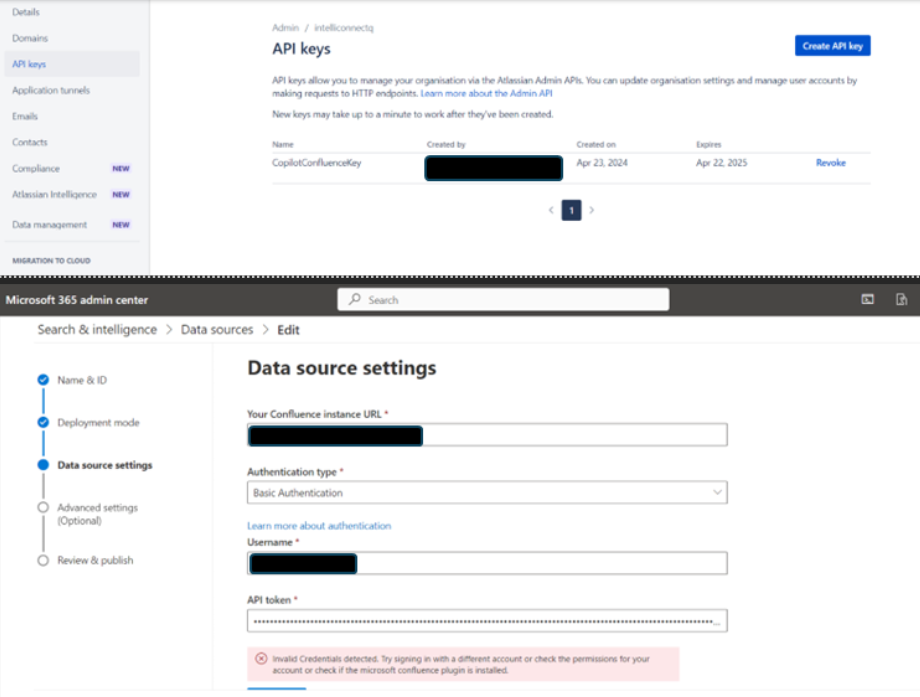Click the Deployment mode completed checkmark

[x=42, y=422]
